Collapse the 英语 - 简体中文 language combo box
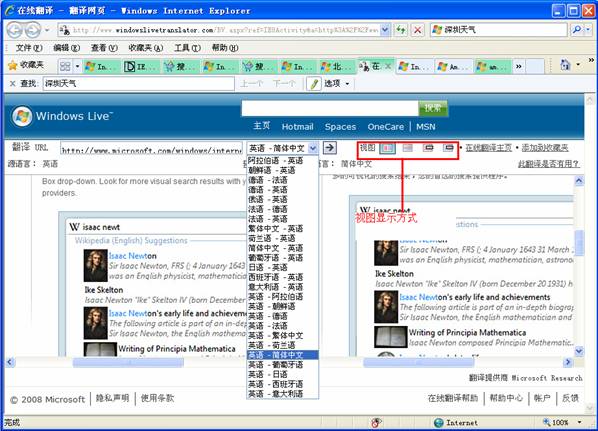Image resolution: width=598 pixels, height=431 pixels. pyautogui.click(x=282, y=148)
